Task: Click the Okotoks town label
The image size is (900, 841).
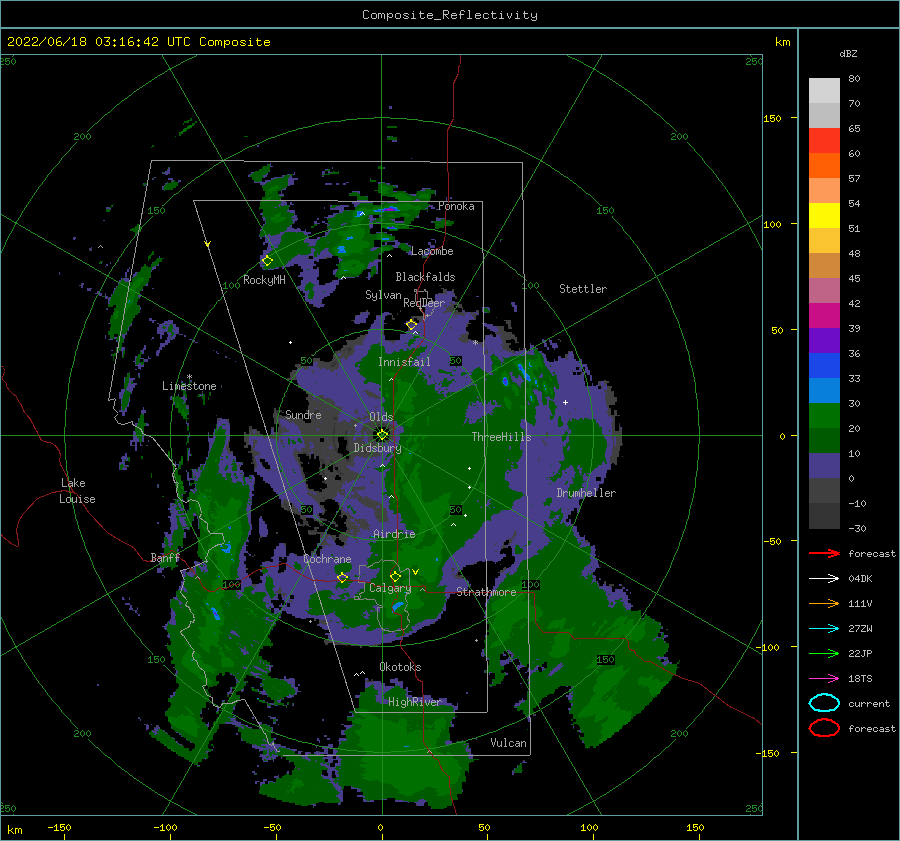Action: [400, 667]
